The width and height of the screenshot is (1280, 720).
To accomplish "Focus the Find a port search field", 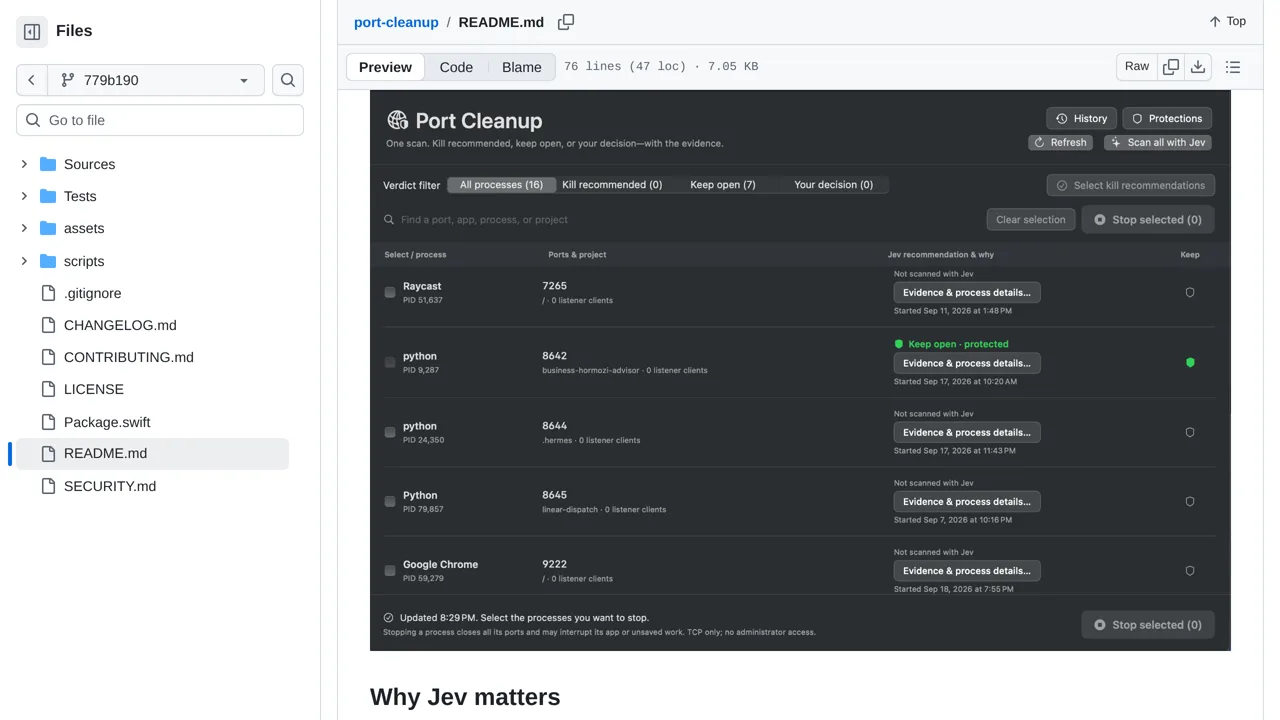I will point(680,220).
